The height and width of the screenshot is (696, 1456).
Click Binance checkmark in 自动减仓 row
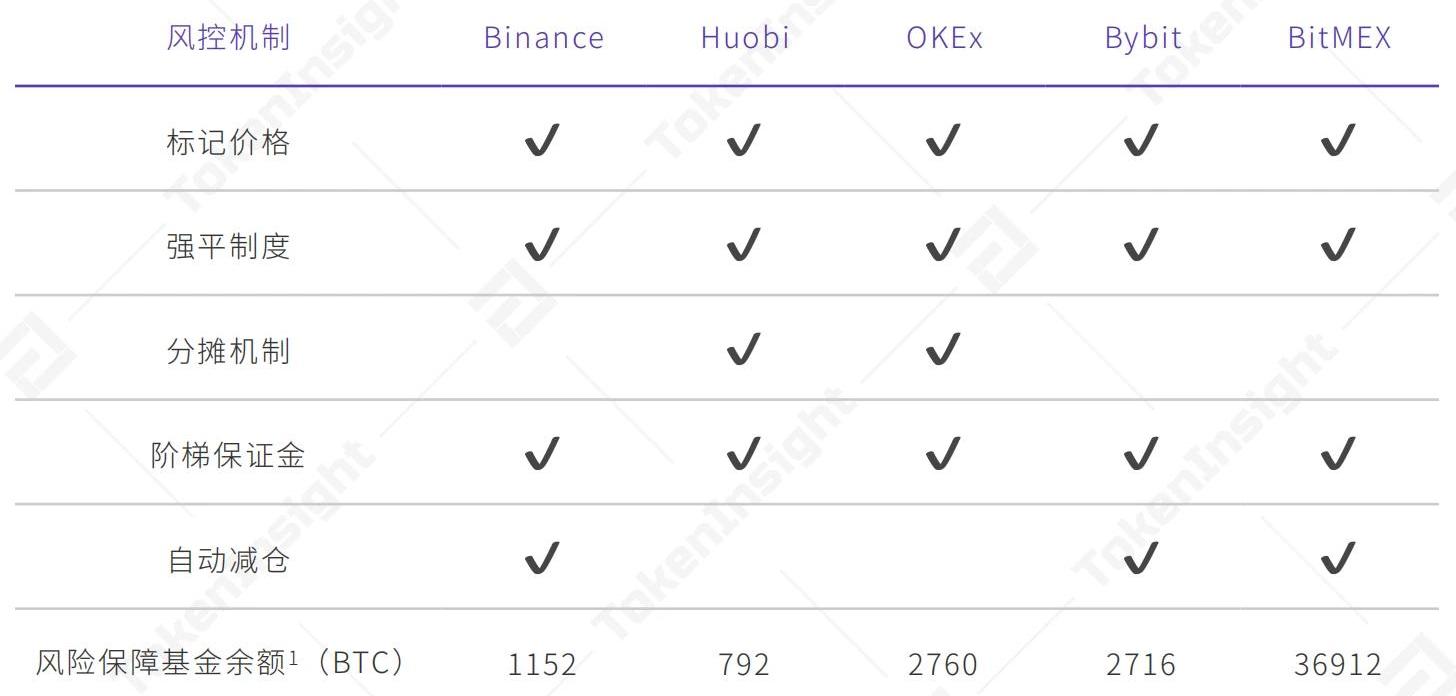pos(542,558)
